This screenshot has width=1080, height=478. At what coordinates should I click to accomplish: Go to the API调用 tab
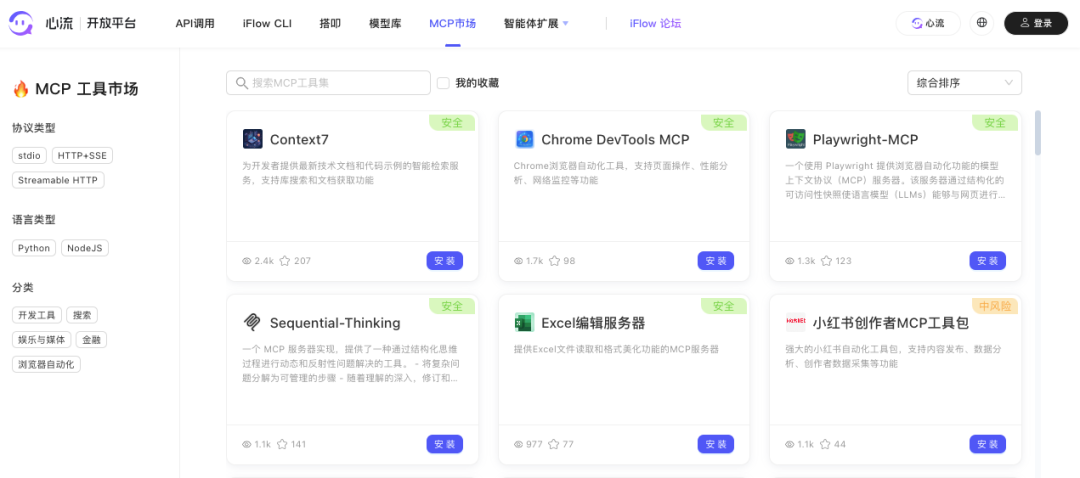(x=195, y=23)
